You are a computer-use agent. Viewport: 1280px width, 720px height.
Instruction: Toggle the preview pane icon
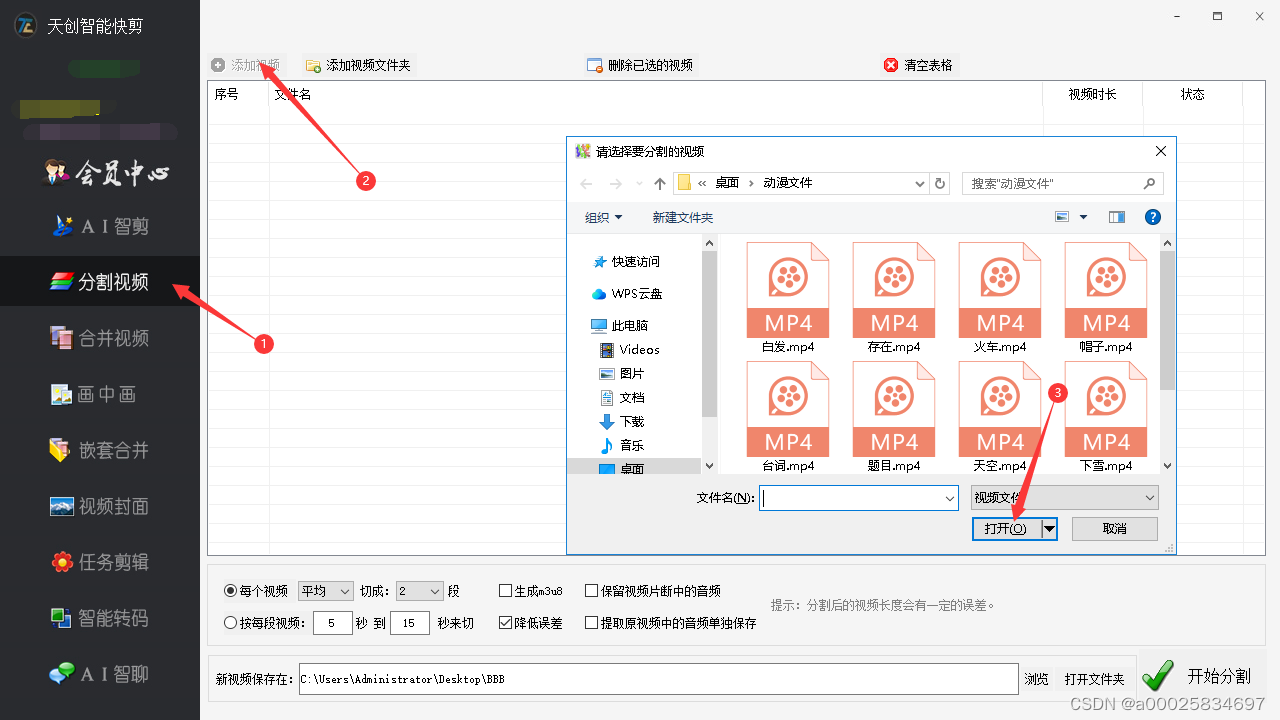click(x=1117, y=217)
